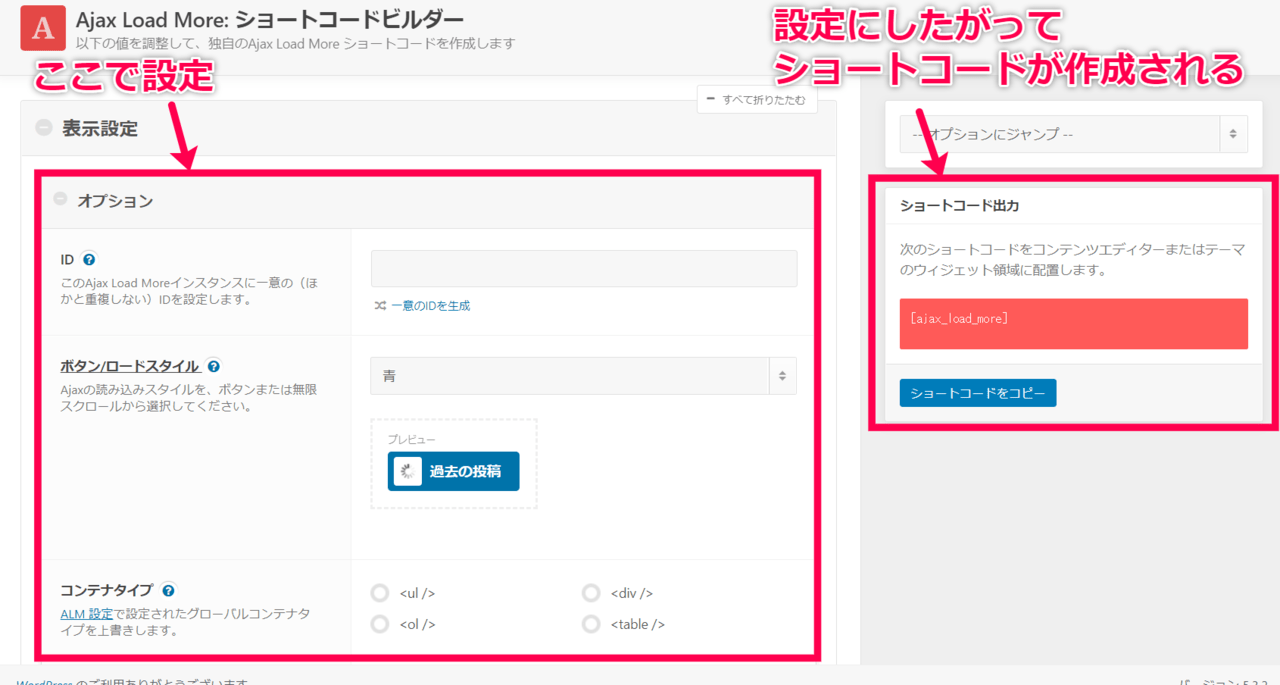
Task: Click the オプション section heading text
Action: [x=115, y=200]
